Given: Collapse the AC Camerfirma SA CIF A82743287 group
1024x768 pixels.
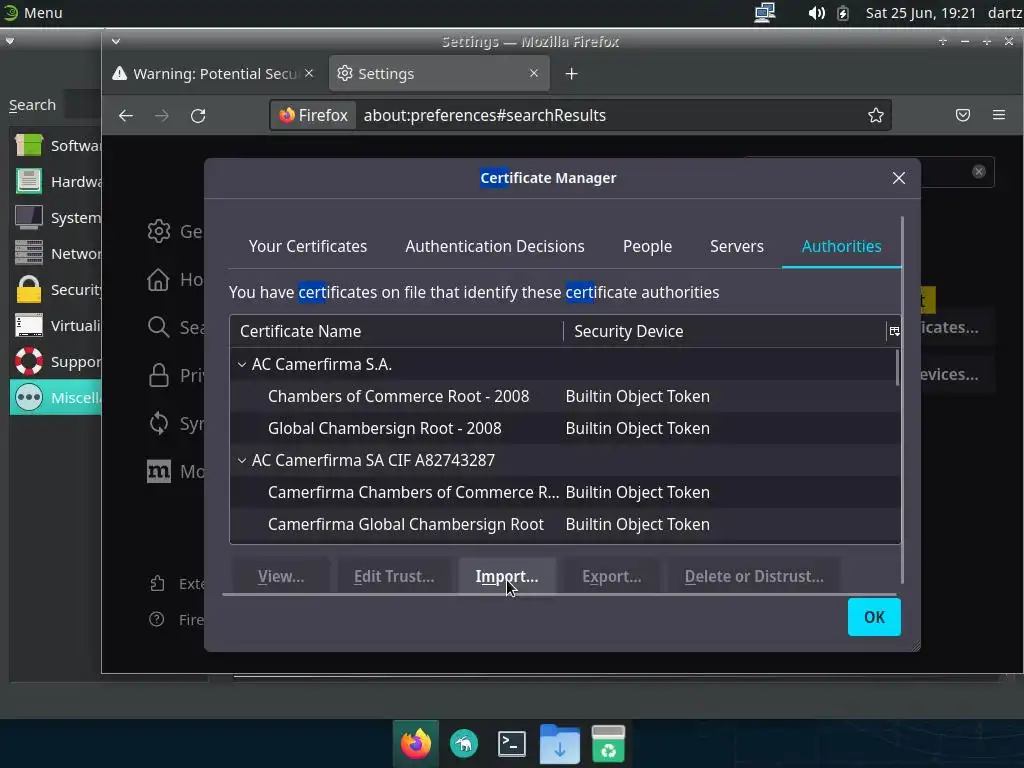Looking at the screenshot, I should point(242,460).
